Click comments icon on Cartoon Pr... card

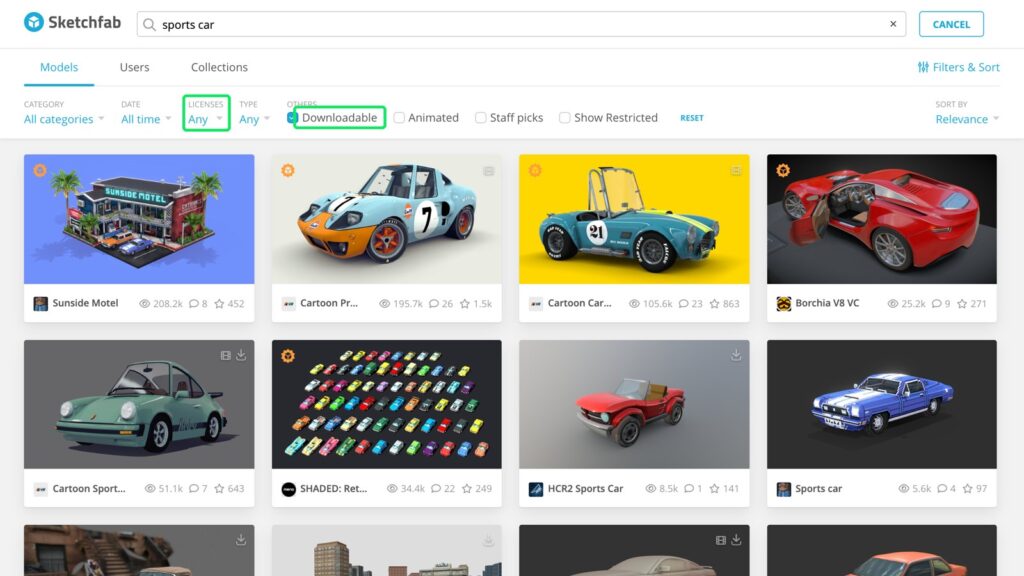pyautogui.click(x=434, y=304)
